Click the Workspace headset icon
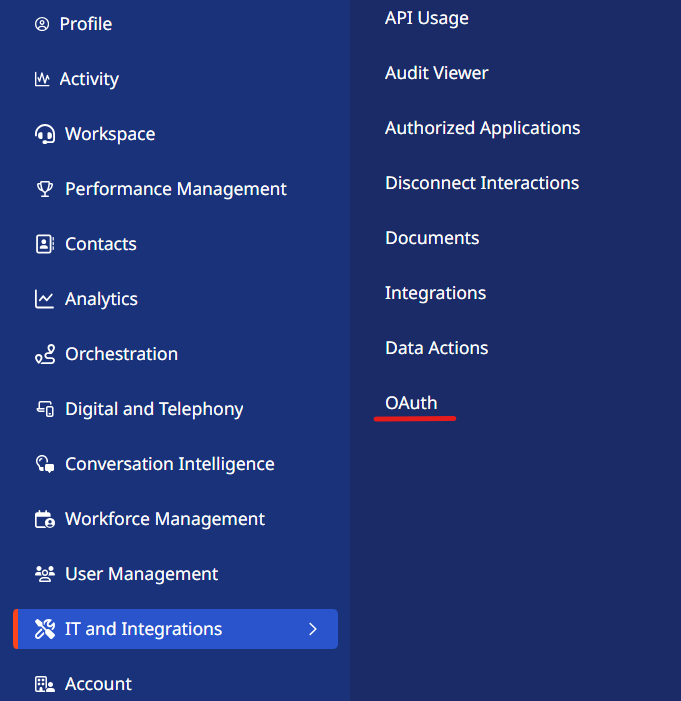The image size is (681, 701). (45, 134)
